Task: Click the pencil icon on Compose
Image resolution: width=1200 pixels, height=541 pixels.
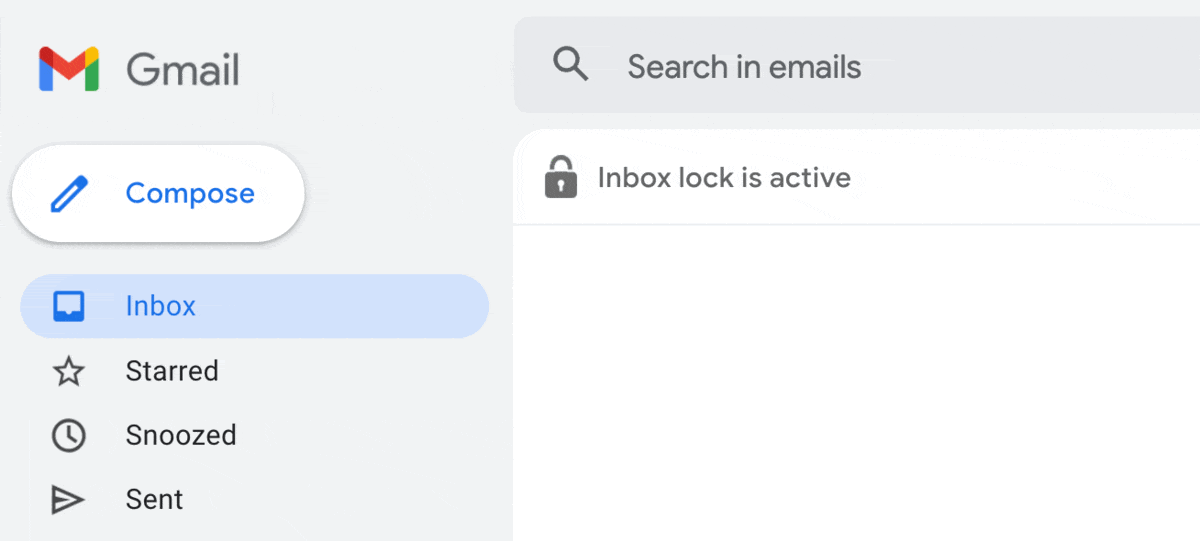Action: pos(69,194)
